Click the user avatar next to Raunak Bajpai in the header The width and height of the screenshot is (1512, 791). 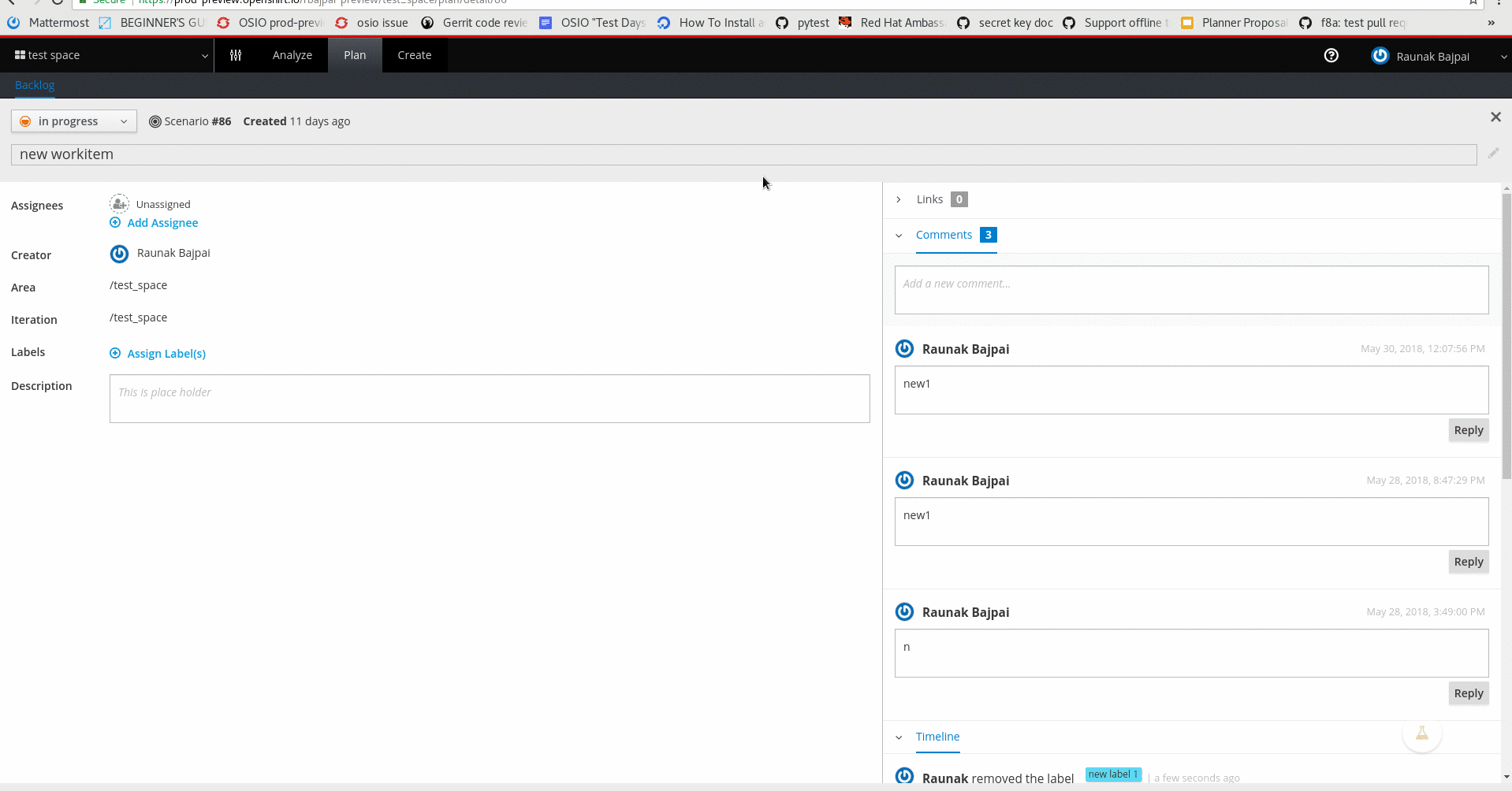point(1380,56)
